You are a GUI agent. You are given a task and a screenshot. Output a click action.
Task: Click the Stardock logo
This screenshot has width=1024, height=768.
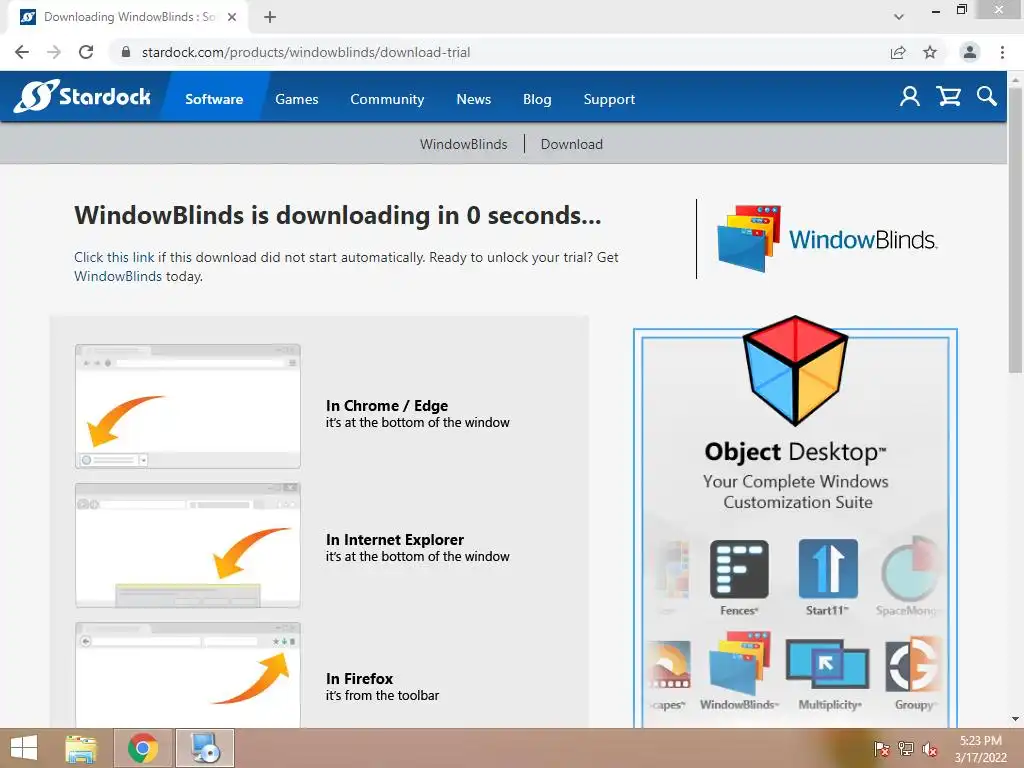(x=82, y=97)
